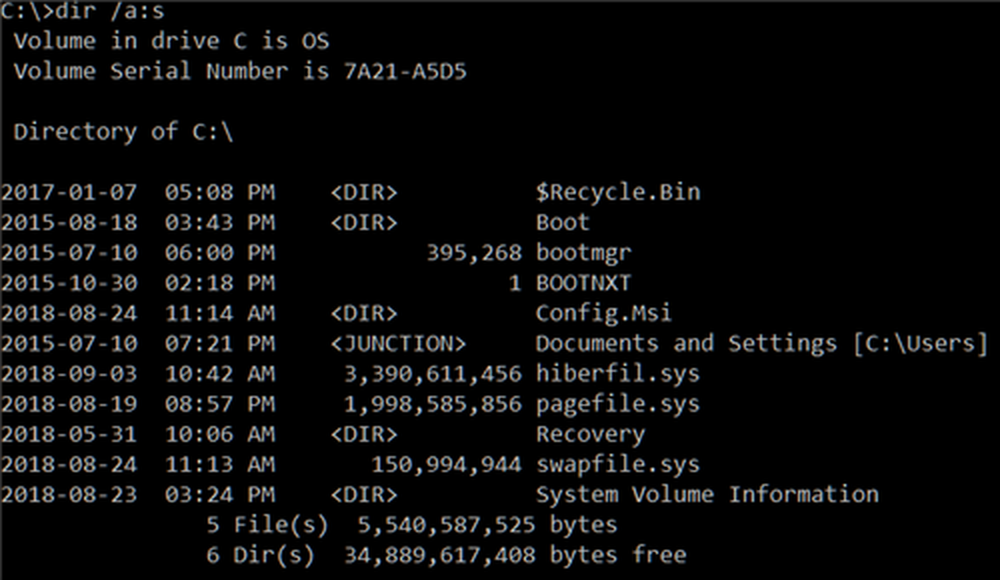Click the JUNCTION label text
Viewport: 1000px width, 580px height.
(x=398, y=344)
